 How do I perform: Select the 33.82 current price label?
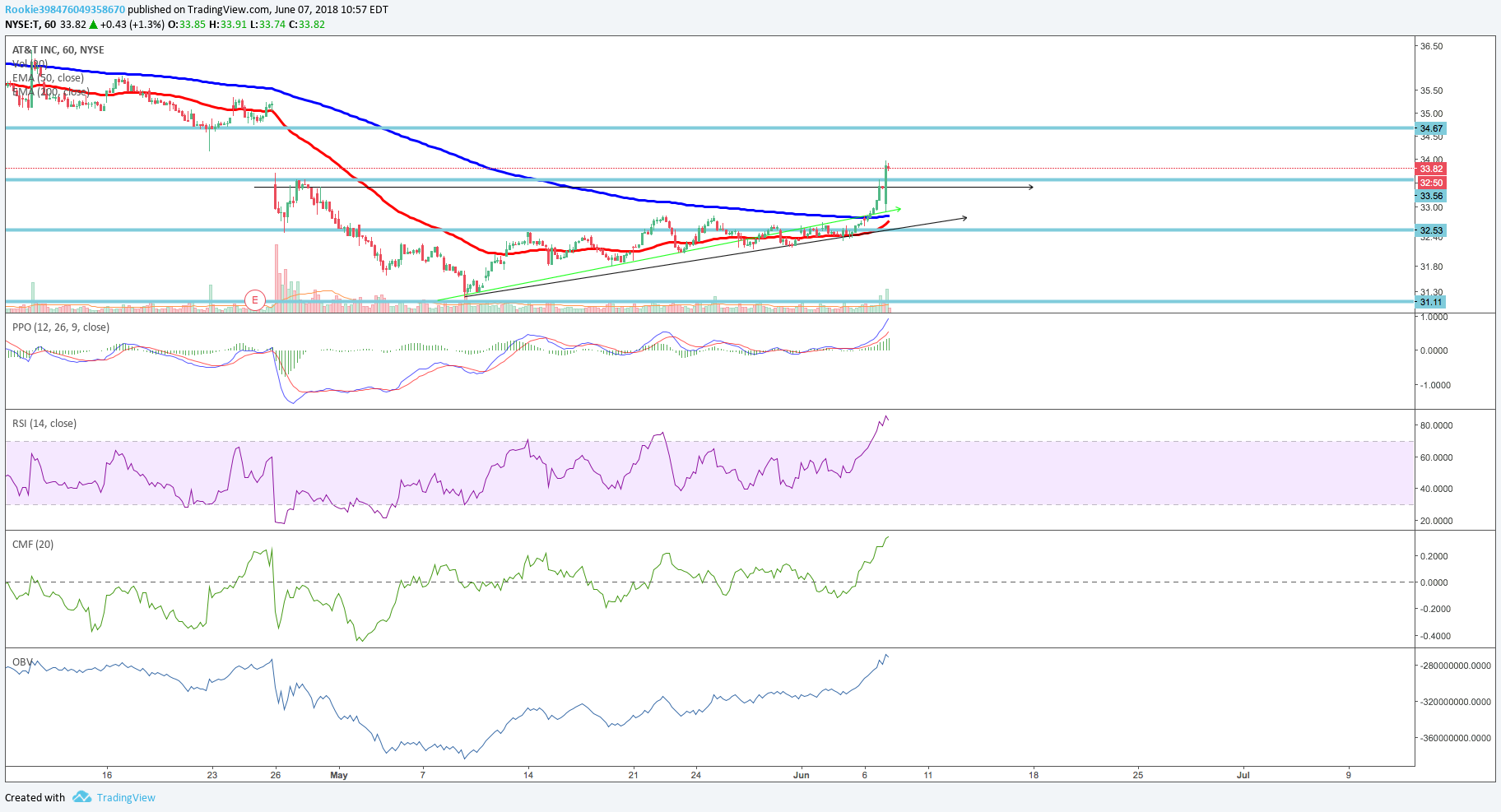click(x=1431, y=169)
